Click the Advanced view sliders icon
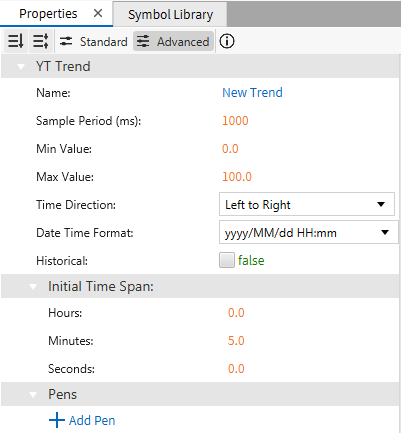This screenshot has height=433, width=401. (143, 41)
